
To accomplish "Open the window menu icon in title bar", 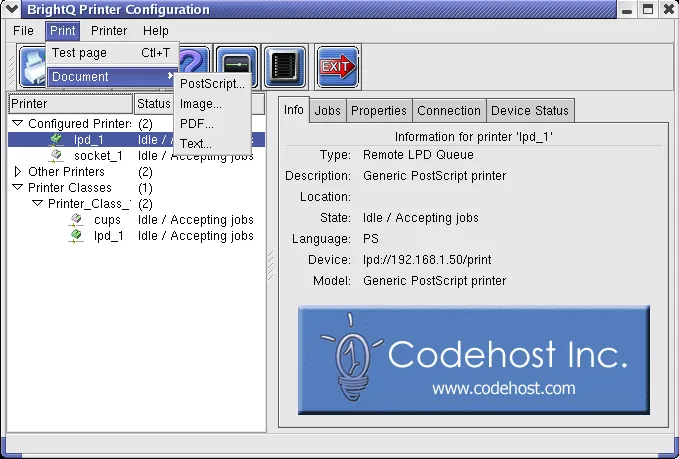I will 12,9.
